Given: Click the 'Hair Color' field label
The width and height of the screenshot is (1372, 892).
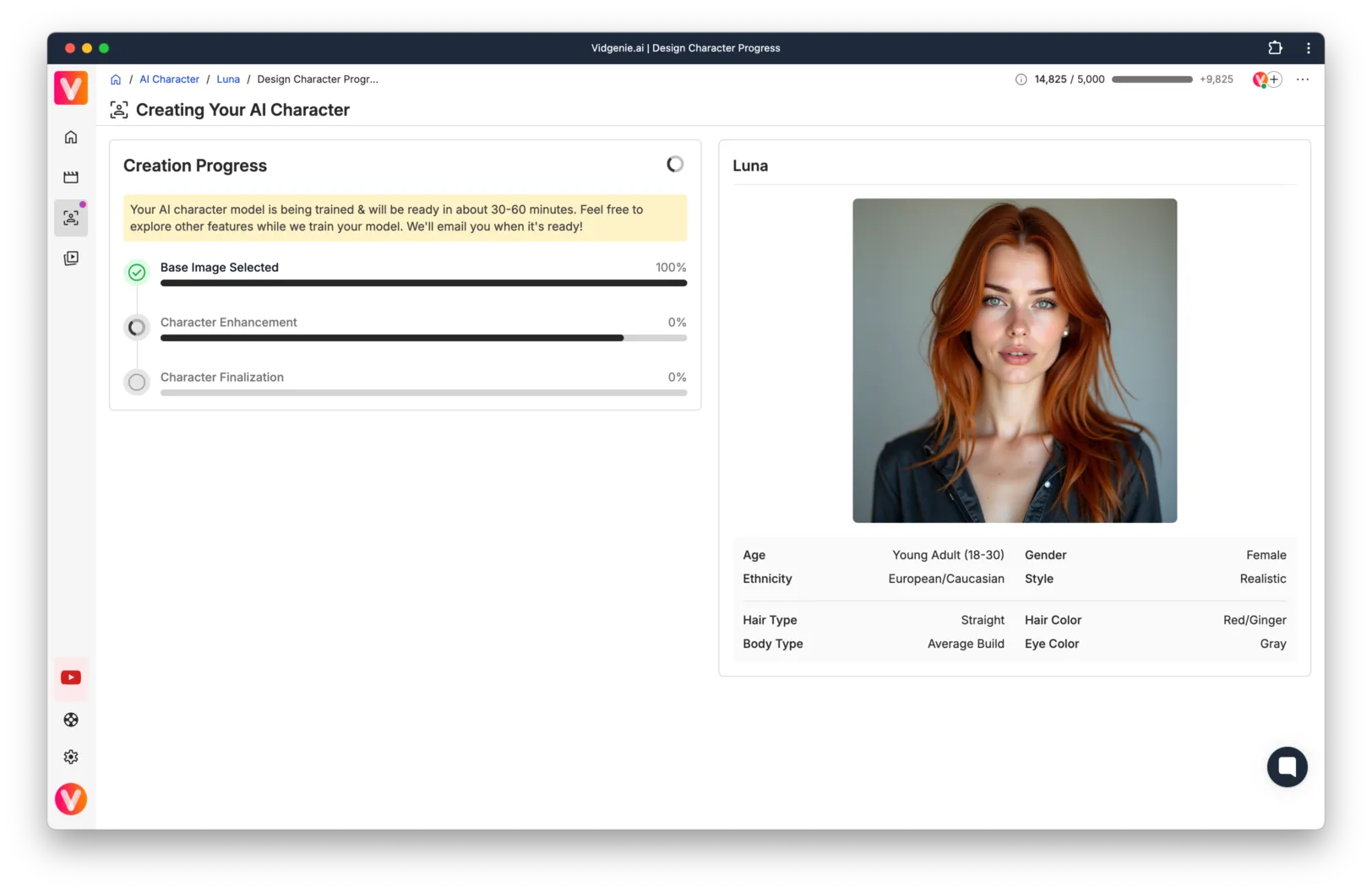Looking at the screenshot, I should point(1053,620).
